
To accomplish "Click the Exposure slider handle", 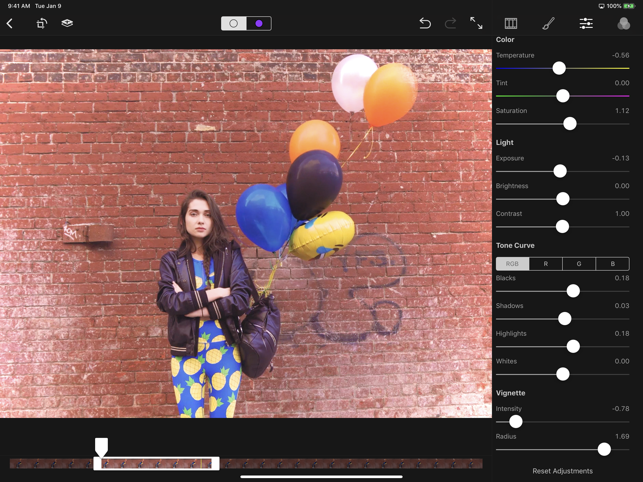I will click(560, 171).
